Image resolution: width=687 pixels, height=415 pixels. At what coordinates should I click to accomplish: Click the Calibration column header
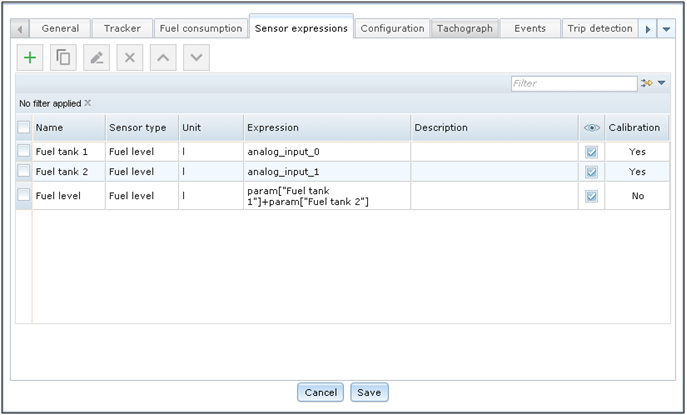(637, 128)
